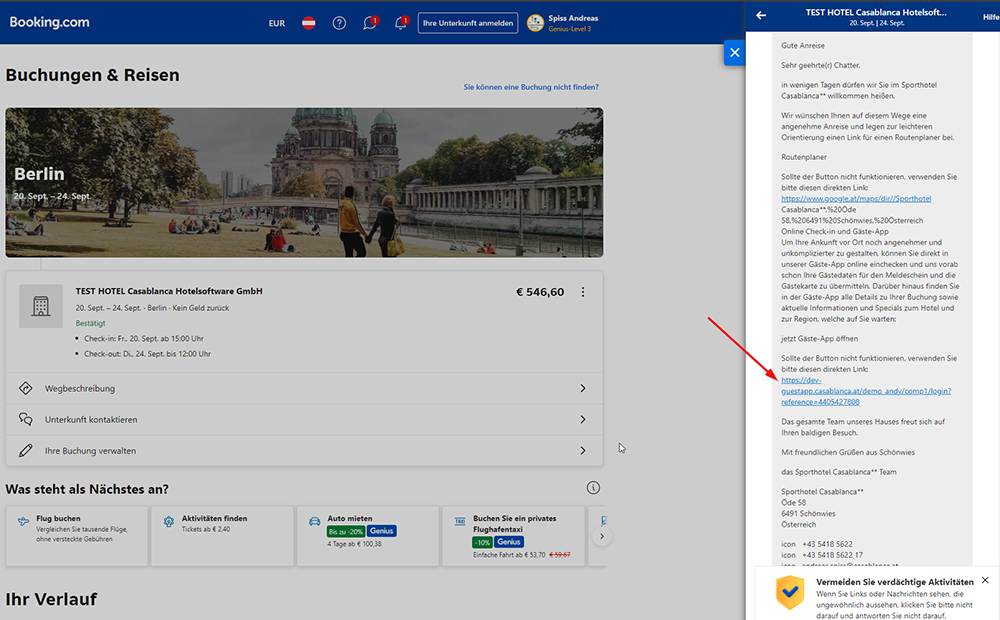The height and width of the screenshot is (620, 1000).
Task: Click 'Sie können eine Buchung nicht finden?' link
Action: click(x=530, y=87)
